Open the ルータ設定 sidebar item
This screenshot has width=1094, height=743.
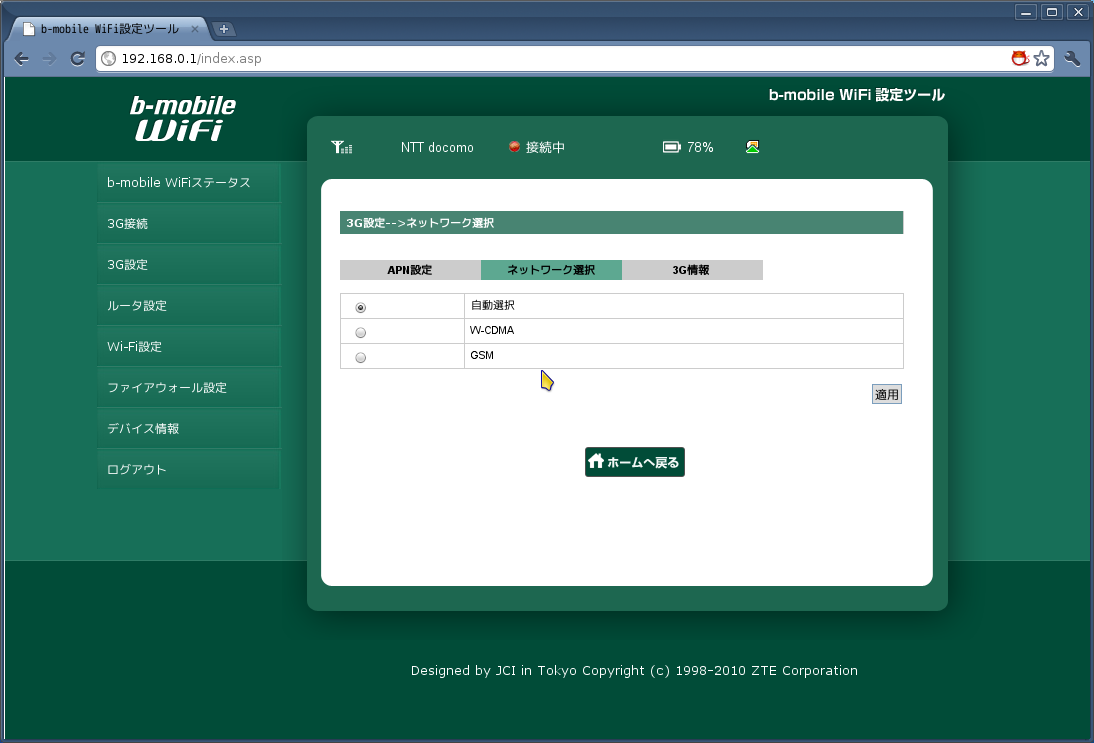188,306
